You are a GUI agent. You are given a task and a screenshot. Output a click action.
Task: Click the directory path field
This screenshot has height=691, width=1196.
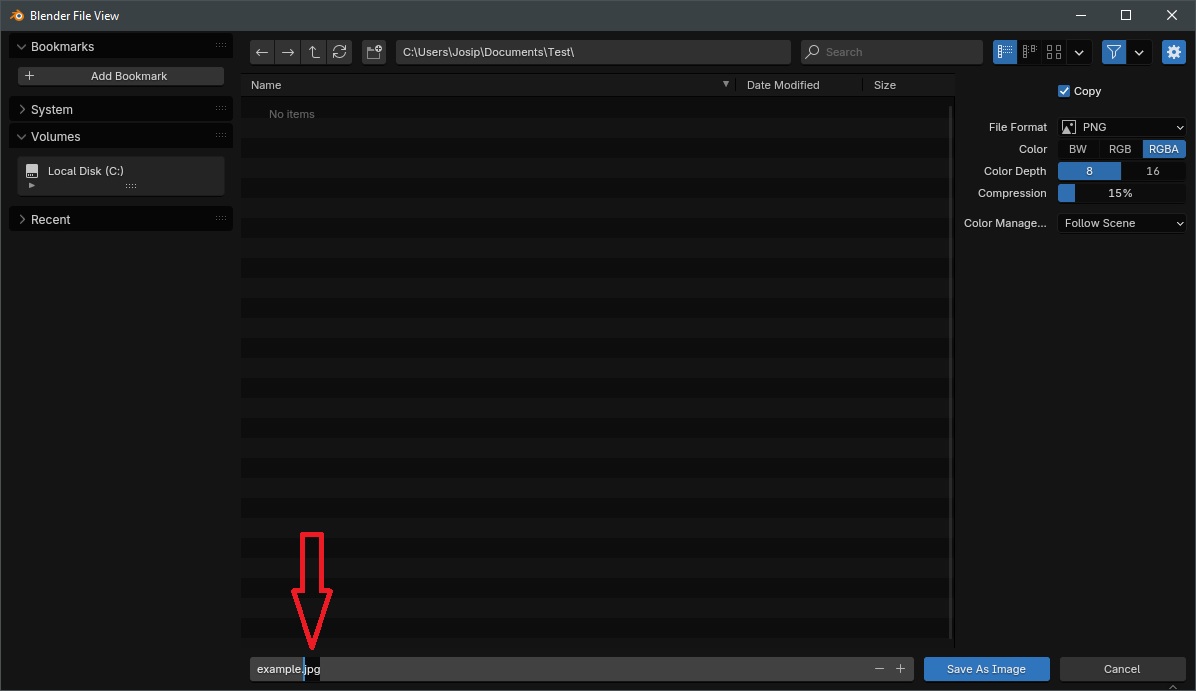pyautogui.click(x=593, y=52)
